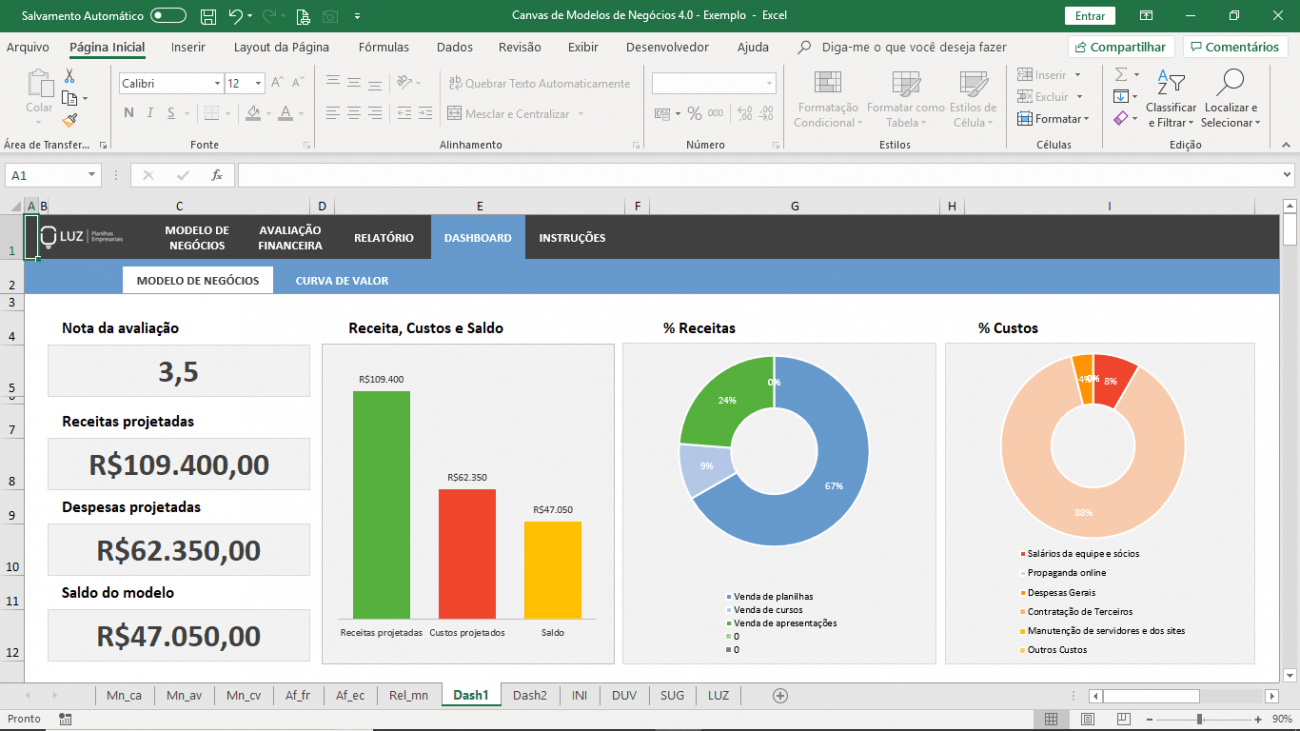This screenshot has width=1300, height=731.
Task: Click the Localizar e Selecionar magnifier icon
Action: pyautogui.click(x=1230, y=96)
